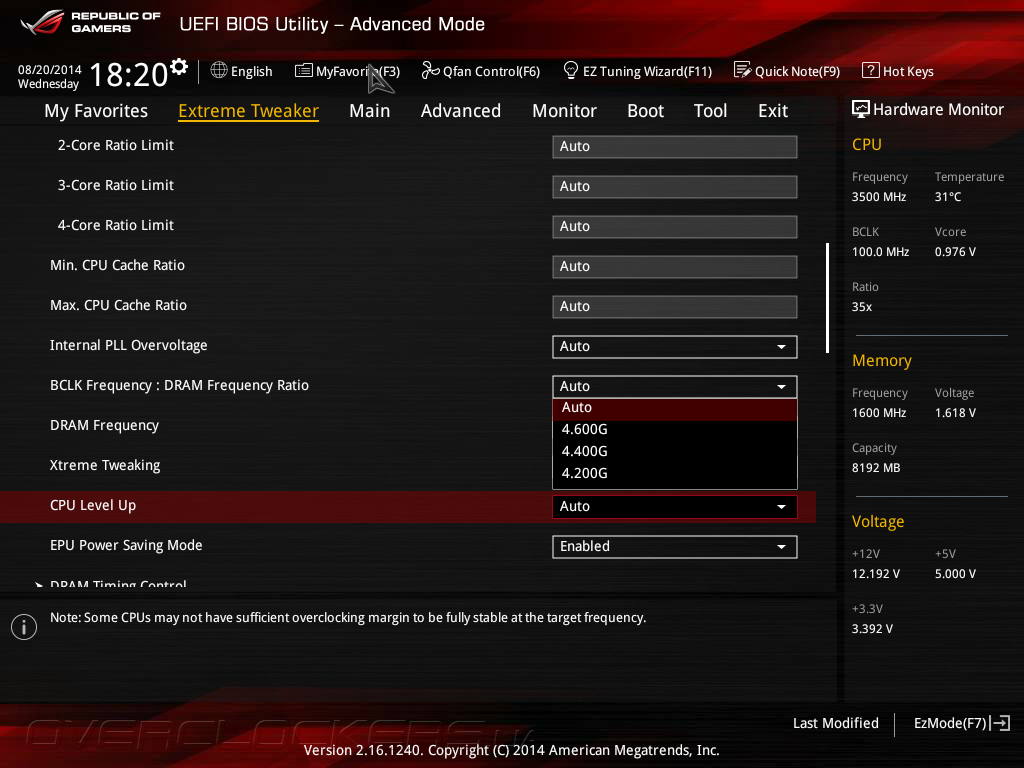Open Internal PLL Overvoltage dropdown
This screenshot has width=1024, height=768.
675,347
